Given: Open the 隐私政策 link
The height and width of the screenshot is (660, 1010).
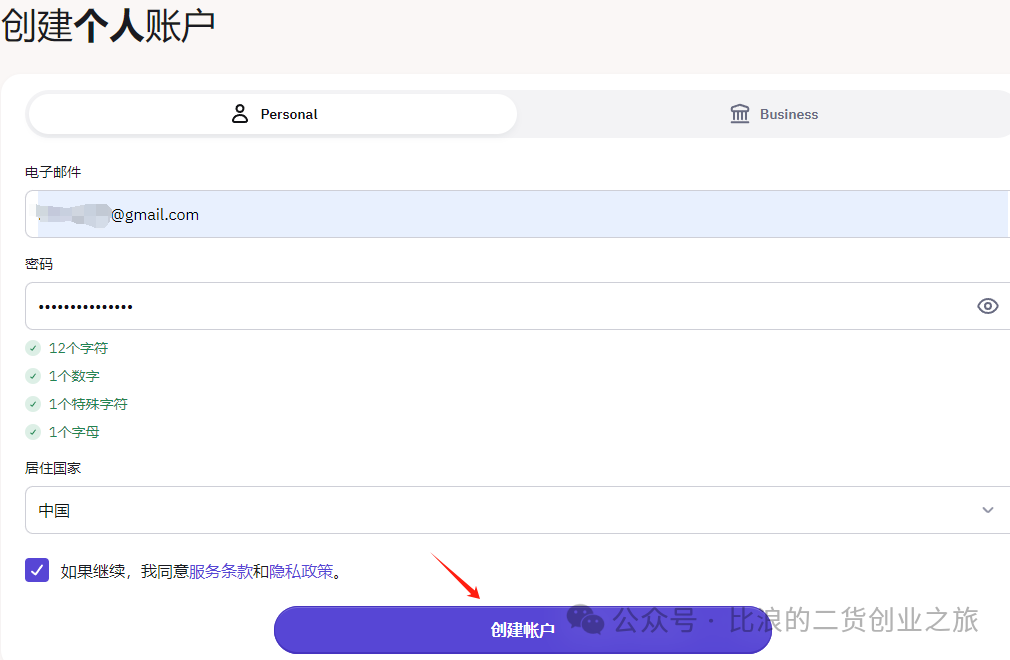Looking at the screenshot, I should 300,572.
